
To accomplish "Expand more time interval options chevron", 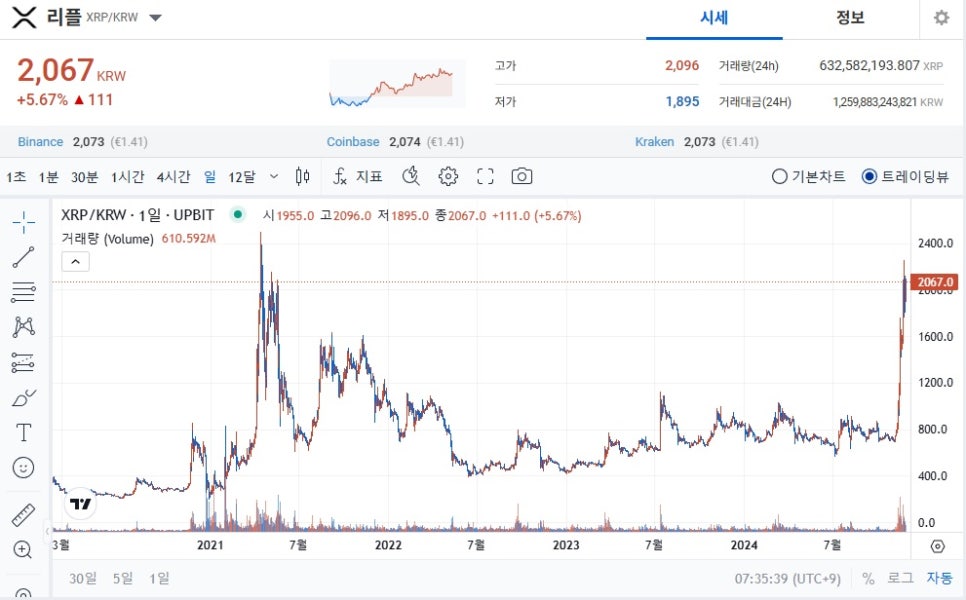I will point(274,177).
